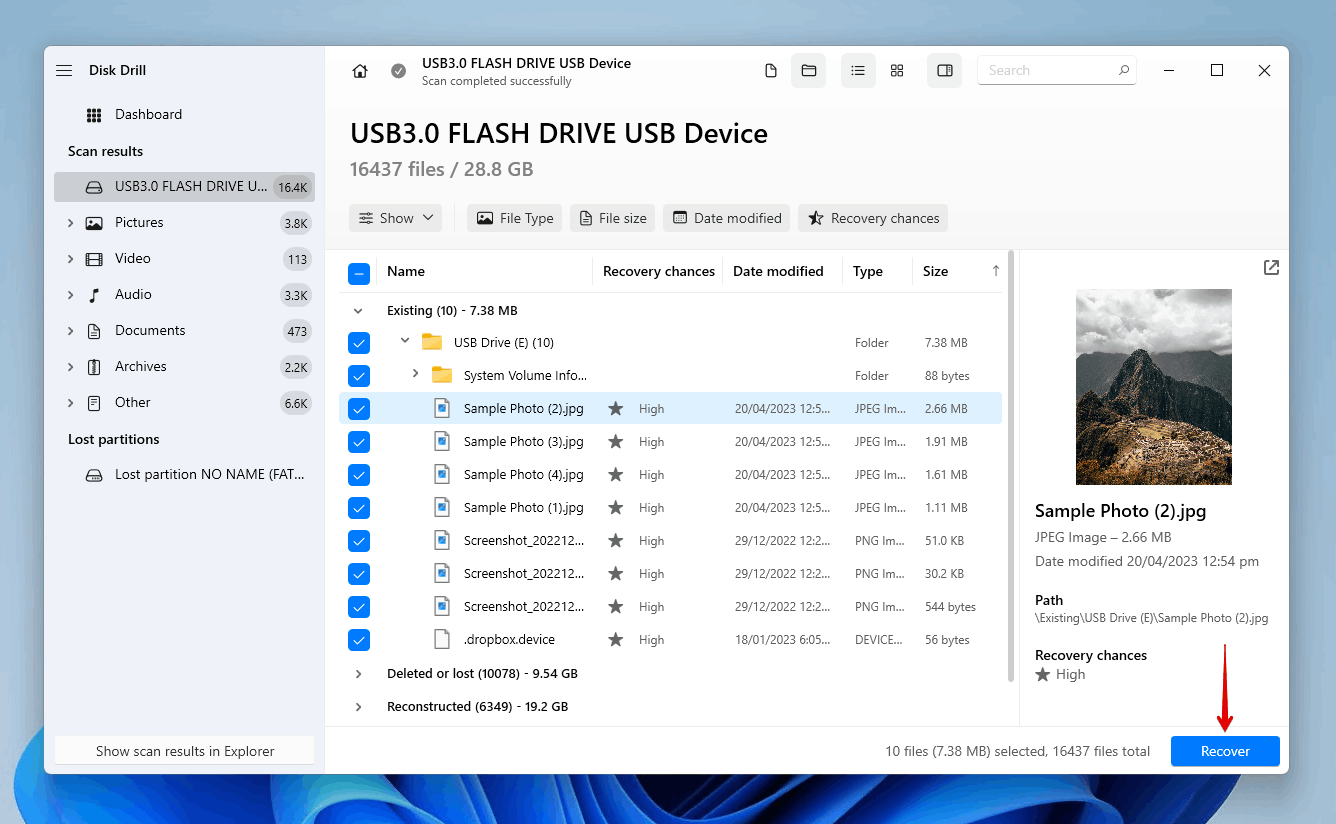Uncheck the System Volume Info checkbox
Image resolution: width=1336 pixels, height=824 pixels.
pyautogui.click(x=359, y=376)
